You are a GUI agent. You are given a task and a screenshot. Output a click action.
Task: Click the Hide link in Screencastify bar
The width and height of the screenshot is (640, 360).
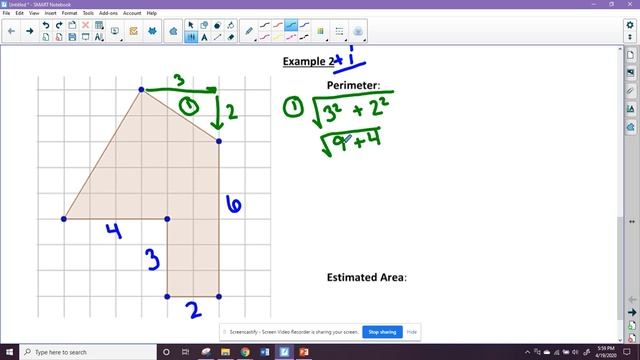411,332
